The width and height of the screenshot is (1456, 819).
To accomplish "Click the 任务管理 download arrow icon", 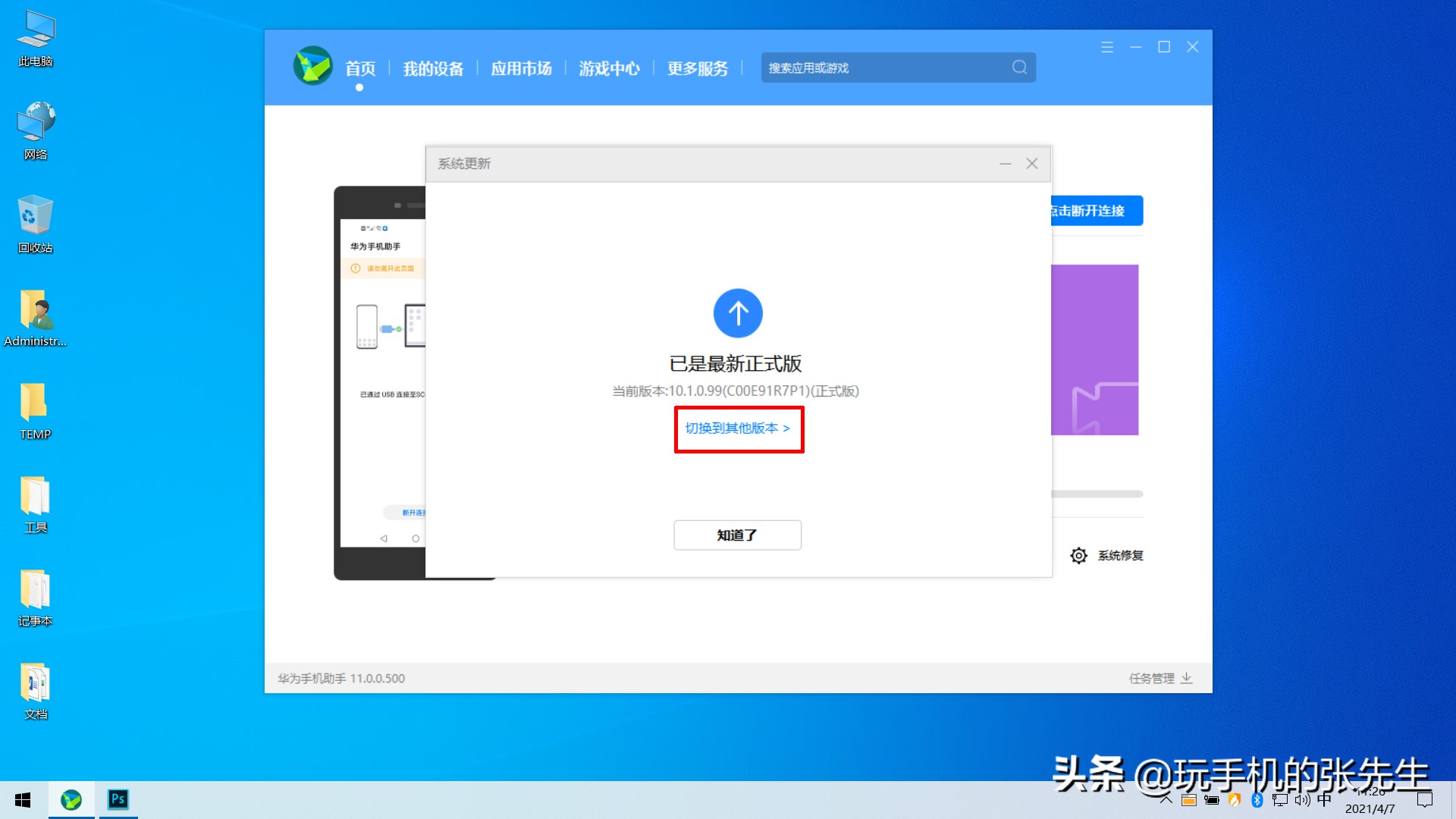I will tap(1187, 678).
